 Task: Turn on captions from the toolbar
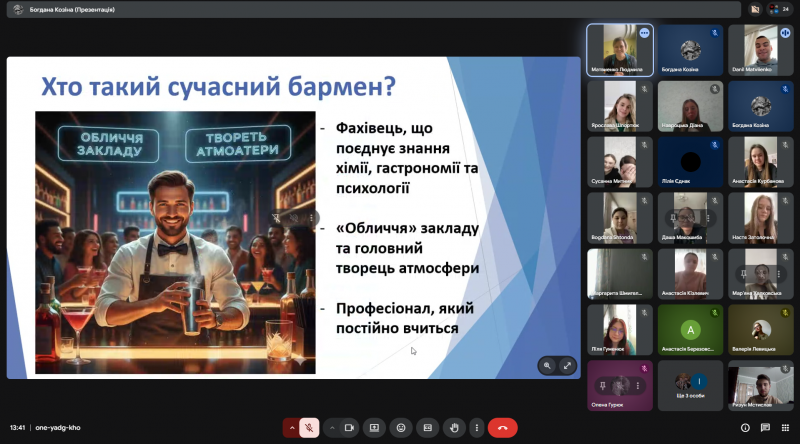(x=427, y=427)
